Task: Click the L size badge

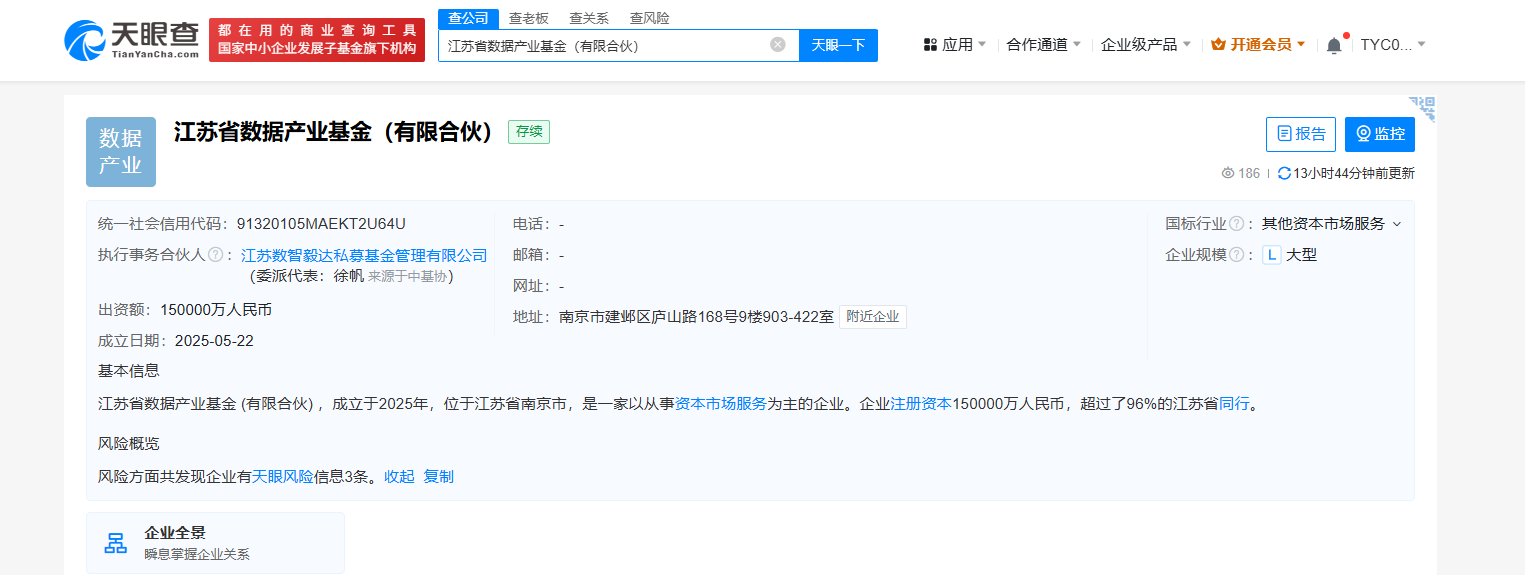Action: [1271, 255]
